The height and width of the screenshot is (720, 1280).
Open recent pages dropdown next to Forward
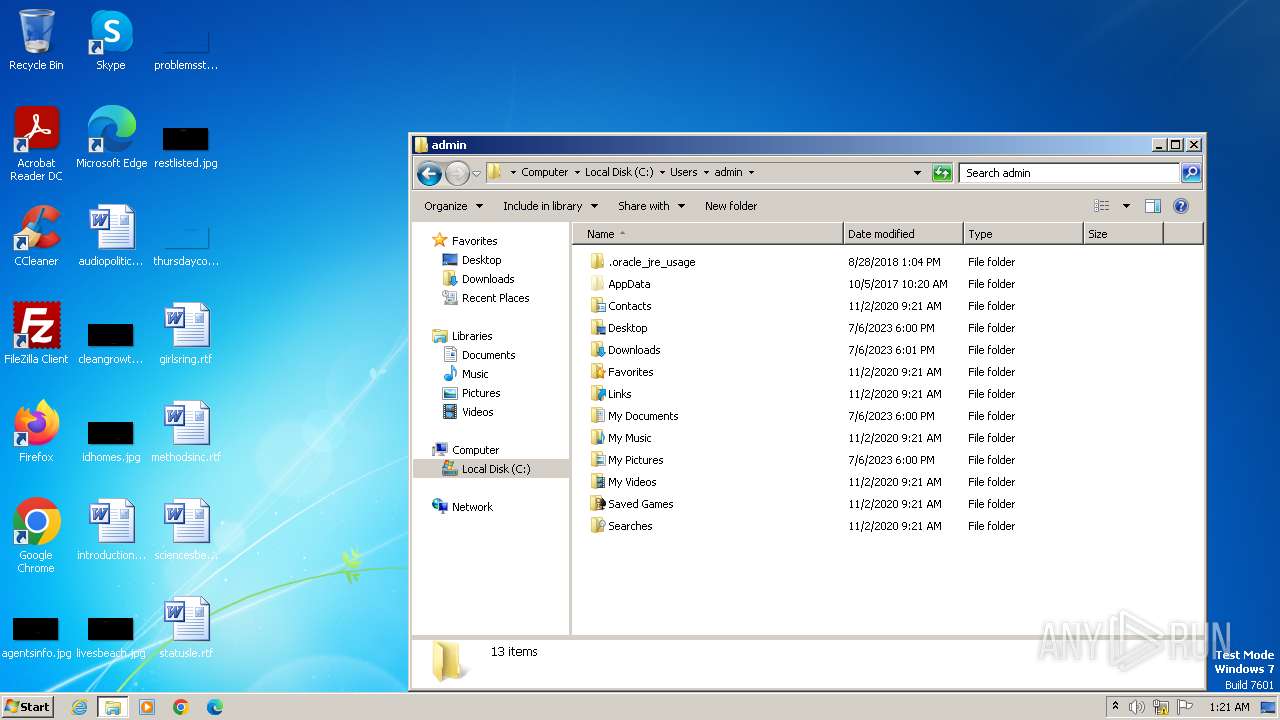click(476, 173)
